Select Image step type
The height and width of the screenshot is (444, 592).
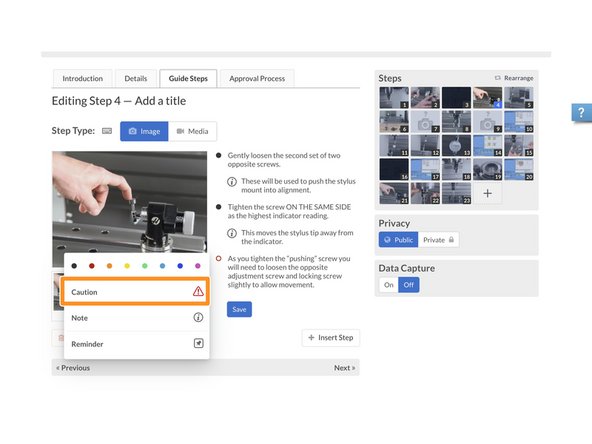pyautogui.click(x=144, y=131)
